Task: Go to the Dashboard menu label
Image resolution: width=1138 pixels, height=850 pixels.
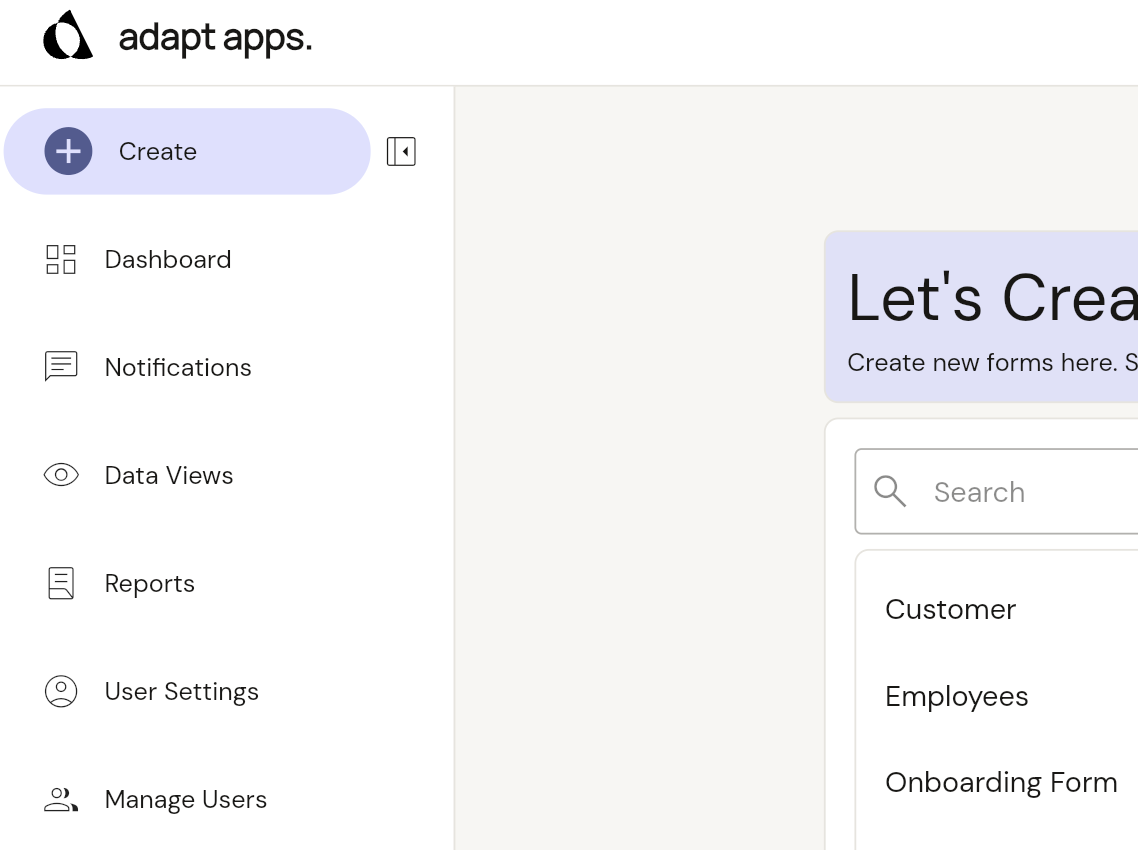Action: pos(168,259)
